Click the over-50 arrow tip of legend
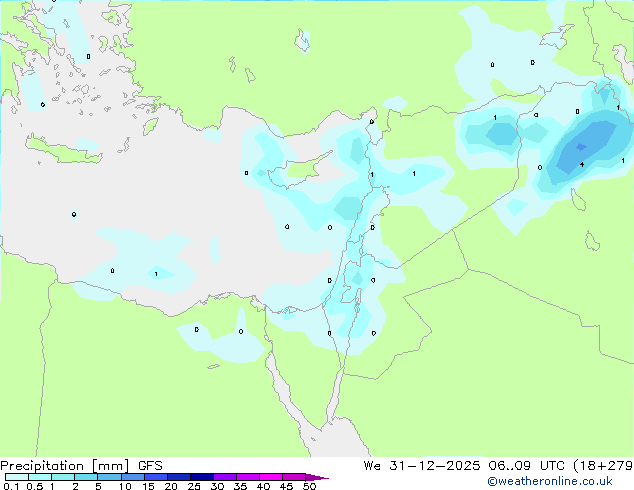 (x=317, y=477)
